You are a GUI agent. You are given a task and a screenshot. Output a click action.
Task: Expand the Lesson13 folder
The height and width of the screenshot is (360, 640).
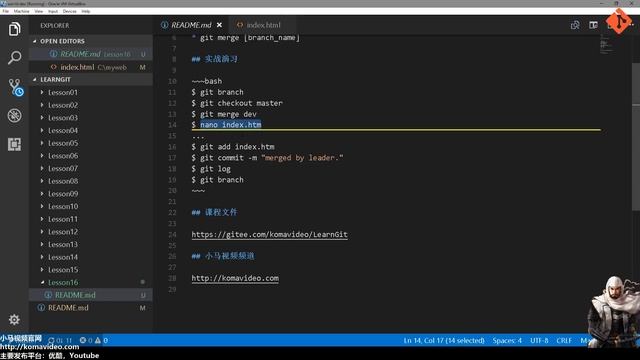click(x=91, y=244)
